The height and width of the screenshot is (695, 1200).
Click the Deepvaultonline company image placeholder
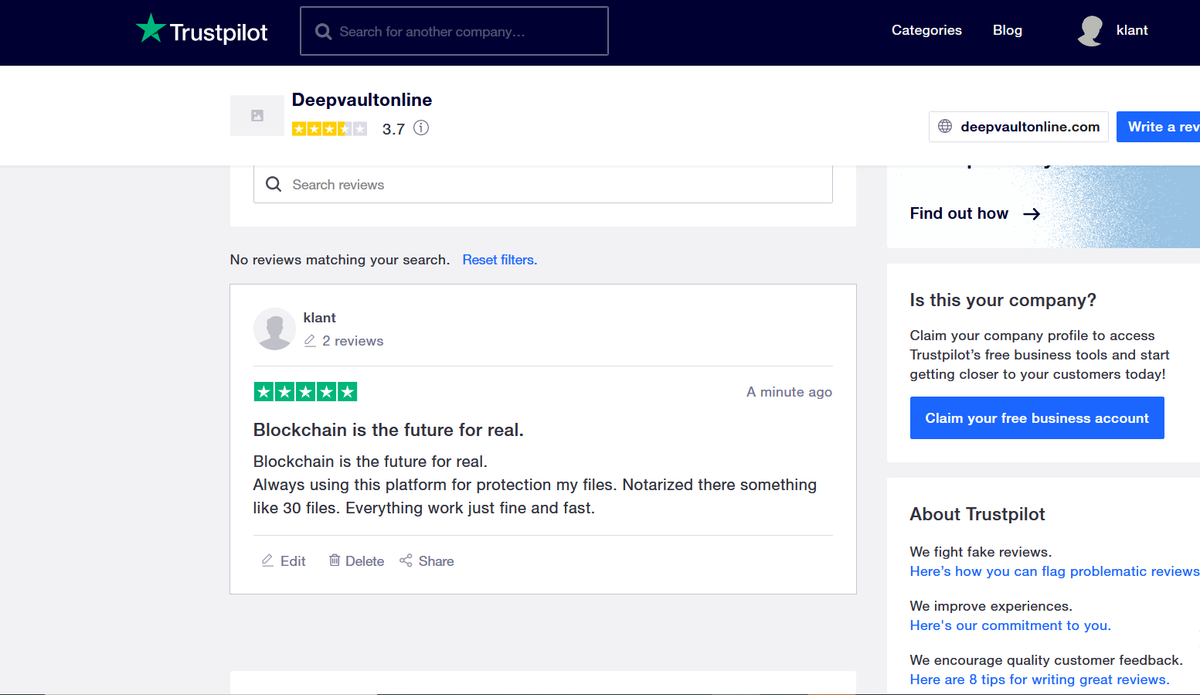[257, 116]
